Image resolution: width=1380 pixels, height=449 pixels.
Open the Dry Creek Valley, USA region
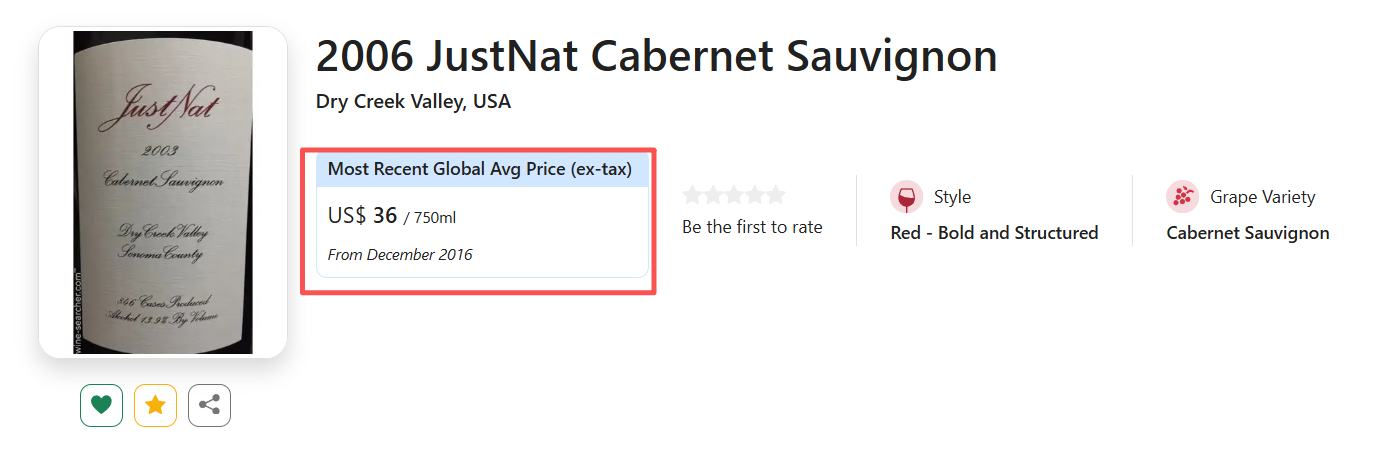pyautogui.click(x=413, y=102)
